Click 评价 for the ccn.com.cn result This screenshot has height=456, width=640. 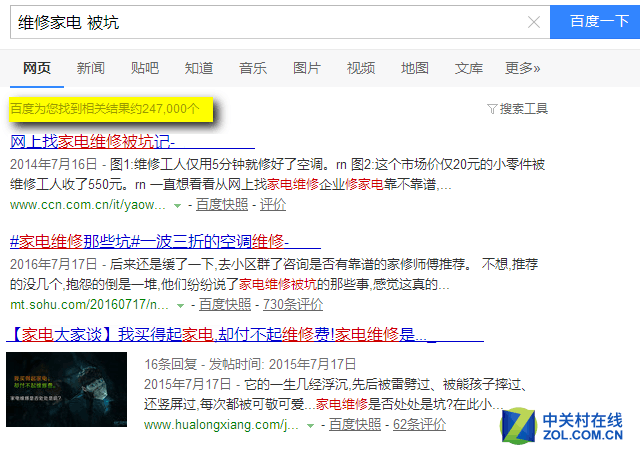273,205
